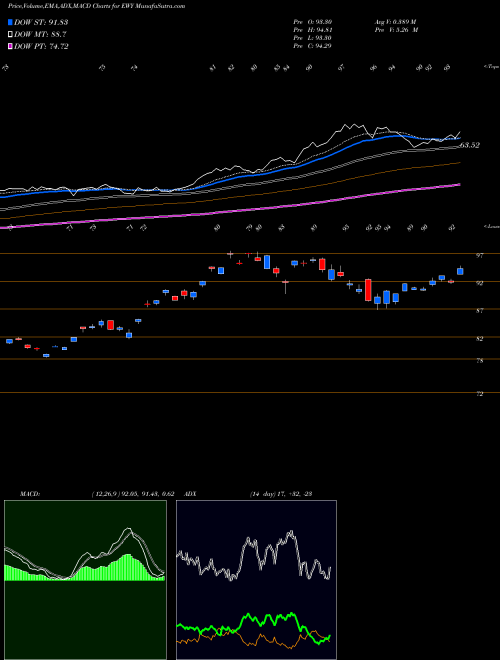This screenshot has height=660, width=500.
Task: Click the ADX panel label
Action: coord(190,494)
